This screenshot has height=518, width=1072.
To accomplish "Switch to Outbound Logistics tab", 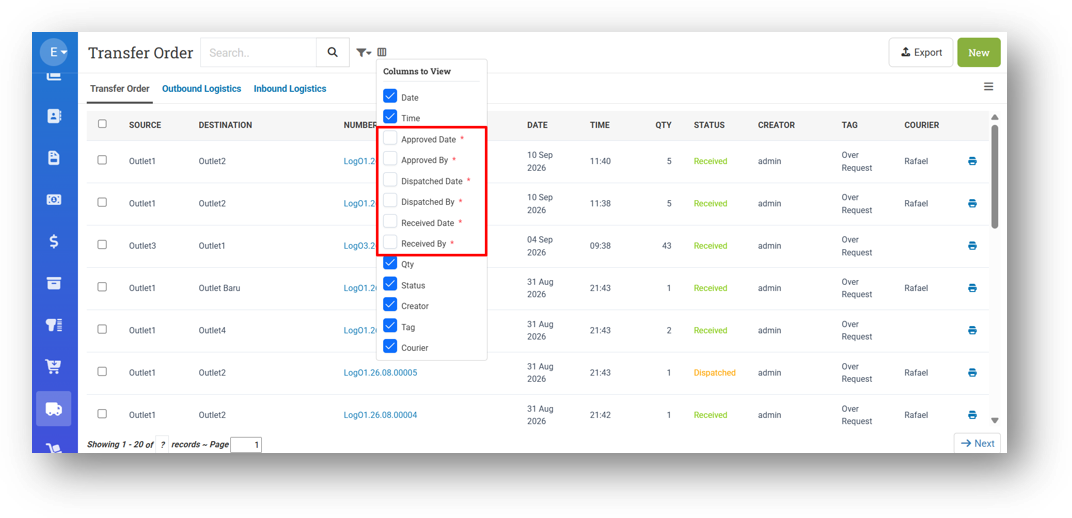I will pos(202,89).
